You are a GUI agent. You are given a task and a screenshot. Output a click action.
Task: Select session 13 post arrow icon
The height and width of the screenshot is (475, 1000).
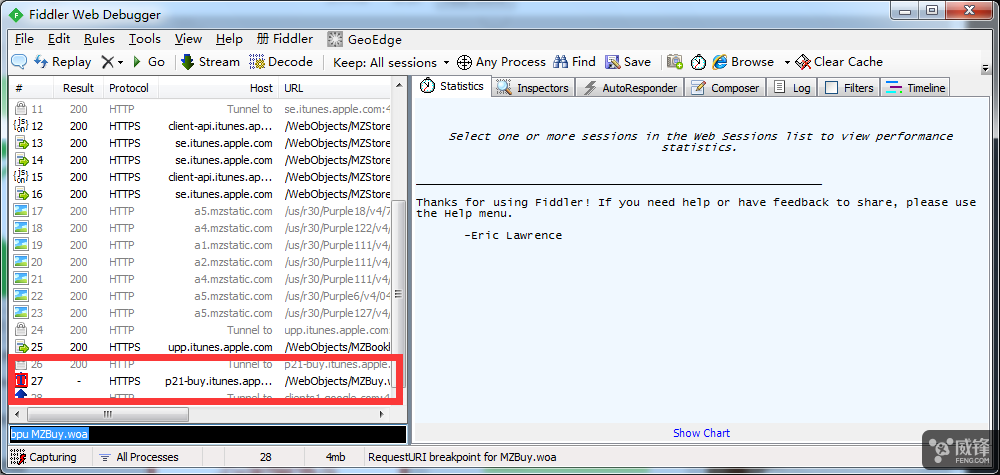point(21,143)
